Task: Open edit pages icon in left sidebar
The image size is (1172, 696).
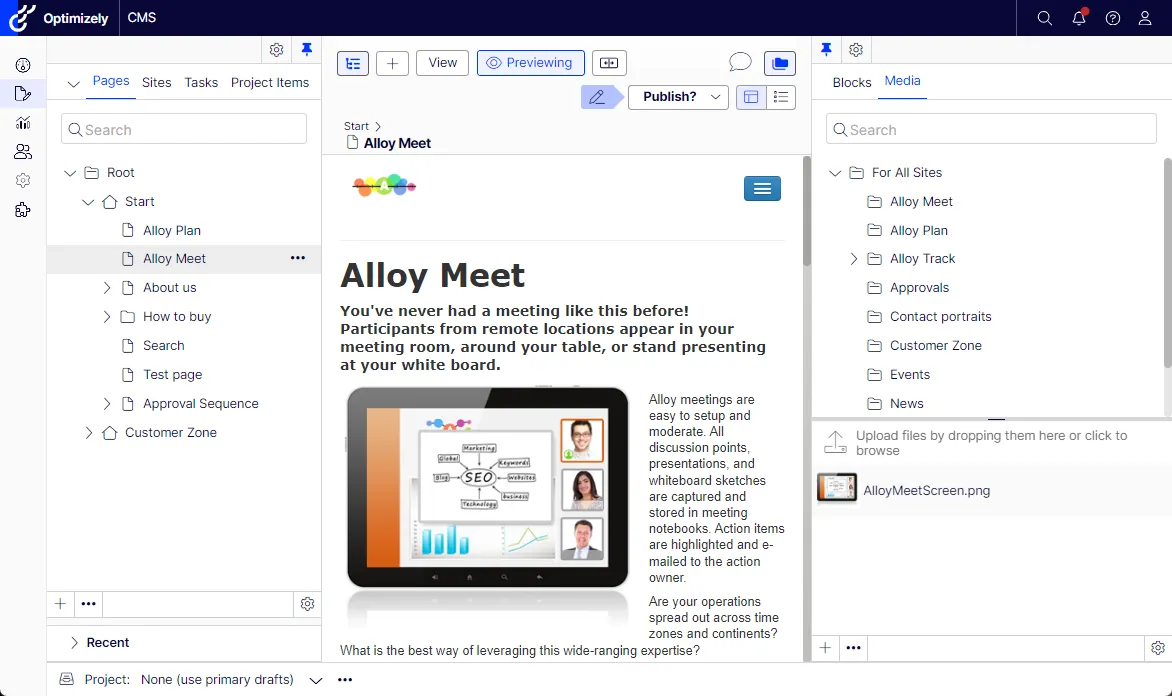Action: pyautogui.click(x=23, y=93)
